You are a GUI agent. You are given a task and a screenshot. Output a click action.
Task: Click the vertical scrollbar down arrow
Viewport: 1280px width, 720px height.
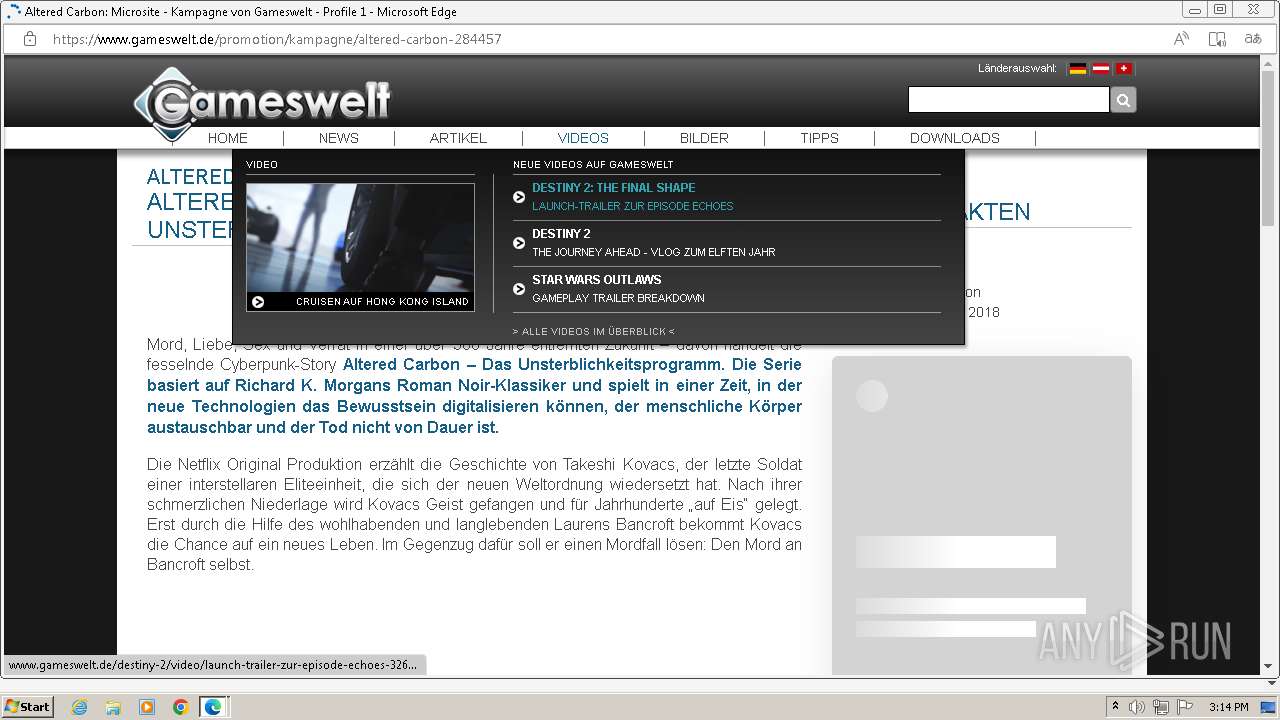1268,667
